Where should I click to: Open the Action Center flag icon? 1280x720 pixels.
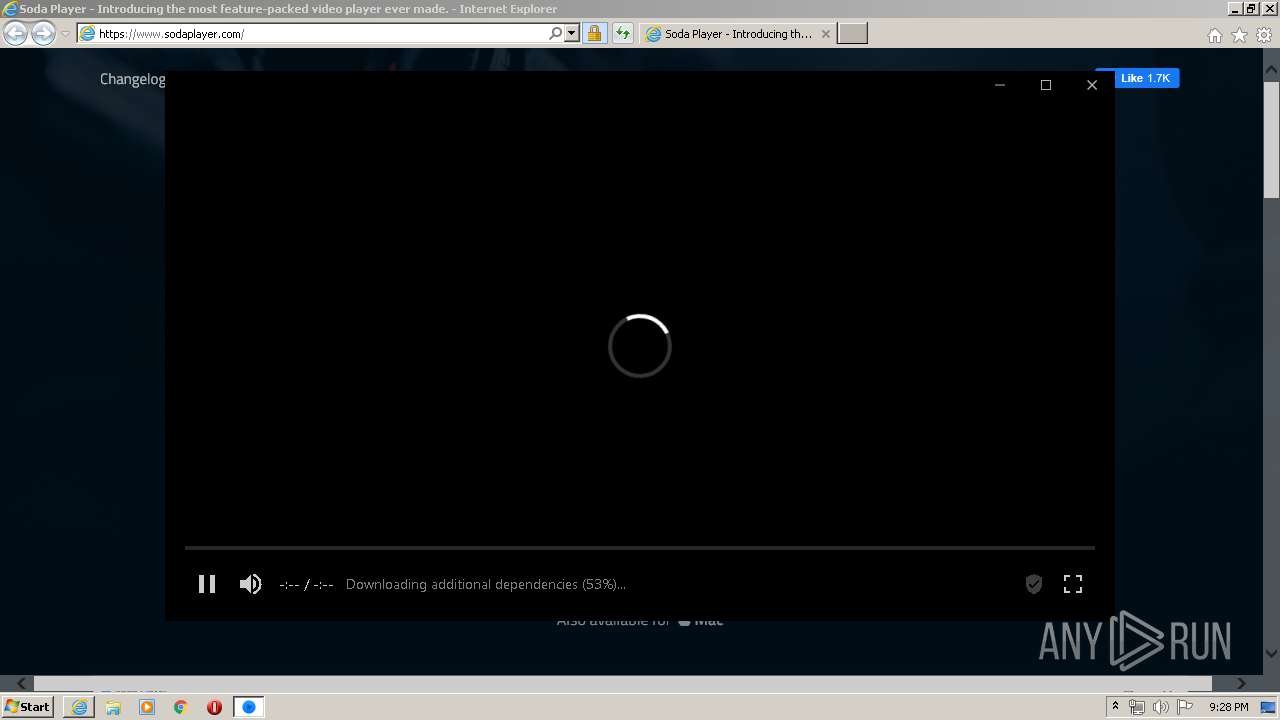pos(1185,707)
